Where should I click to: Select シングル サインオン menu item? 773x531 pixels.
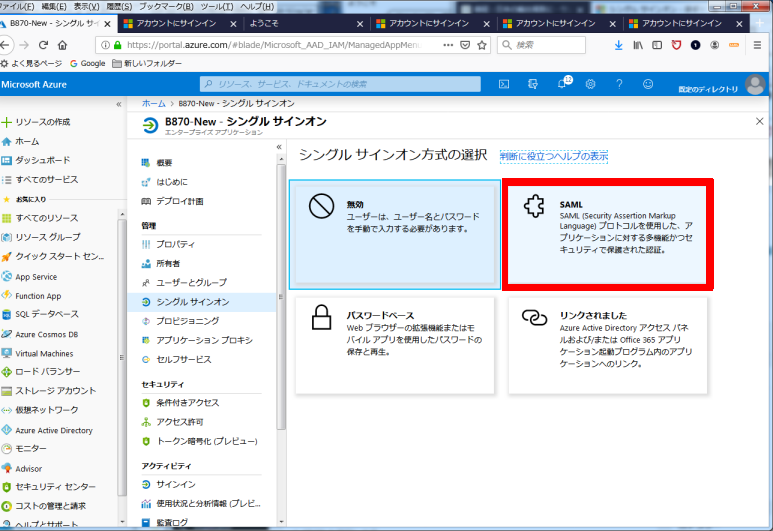coord(202,302)
